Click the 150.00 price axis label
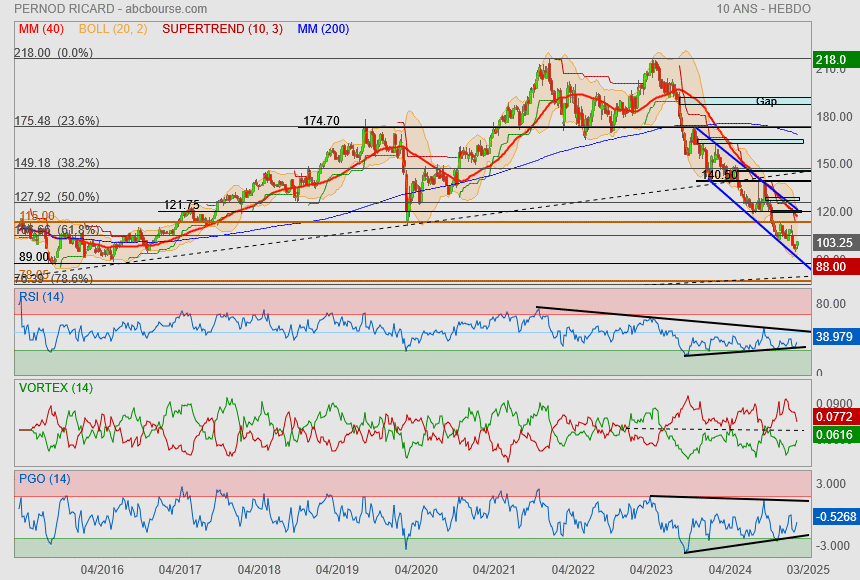The image size is (860, 580). coord(834,164)
